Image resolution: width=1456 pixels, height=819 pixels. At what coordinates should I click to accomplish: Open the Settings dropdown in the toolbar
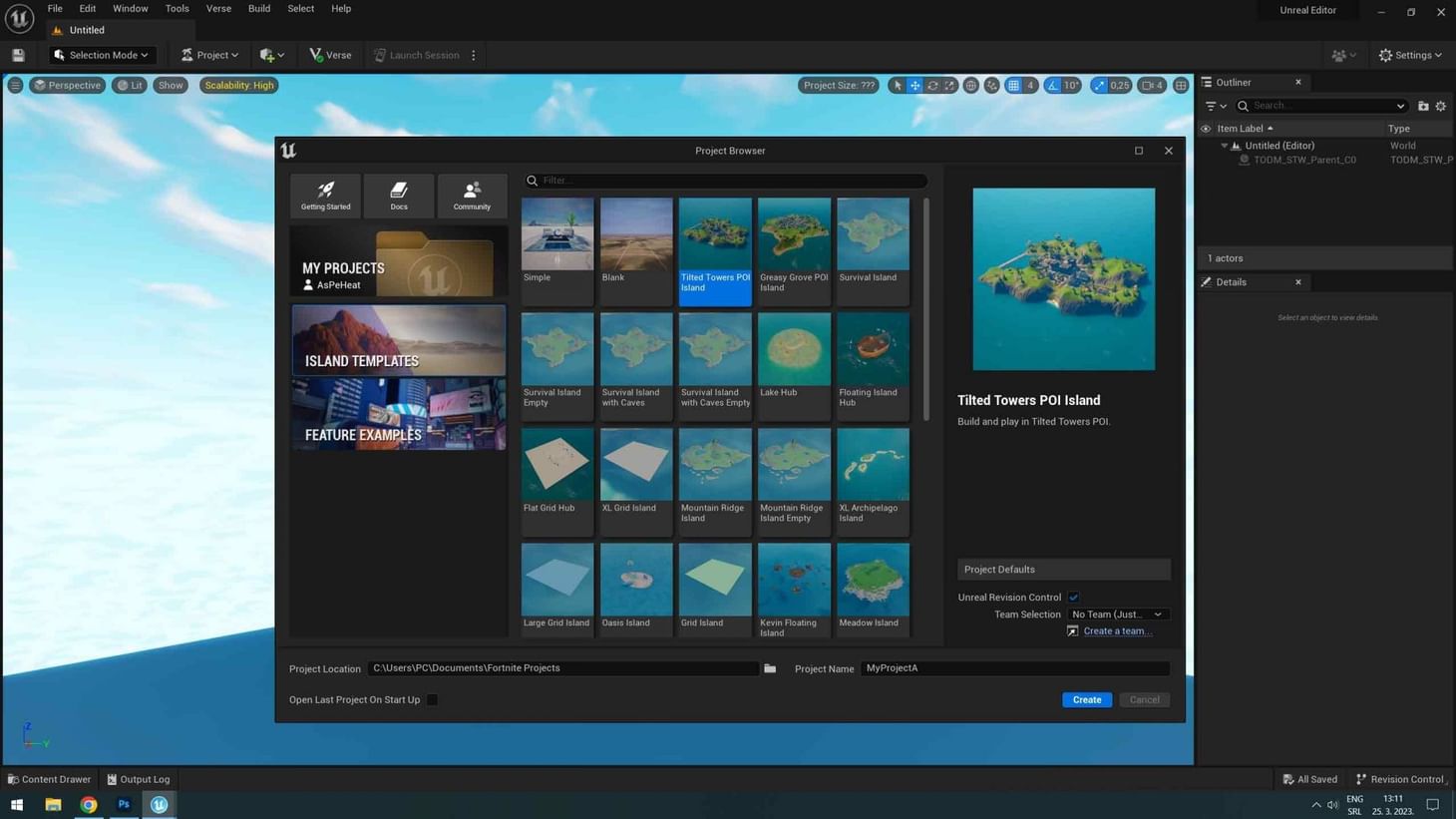pos(1410,56)
